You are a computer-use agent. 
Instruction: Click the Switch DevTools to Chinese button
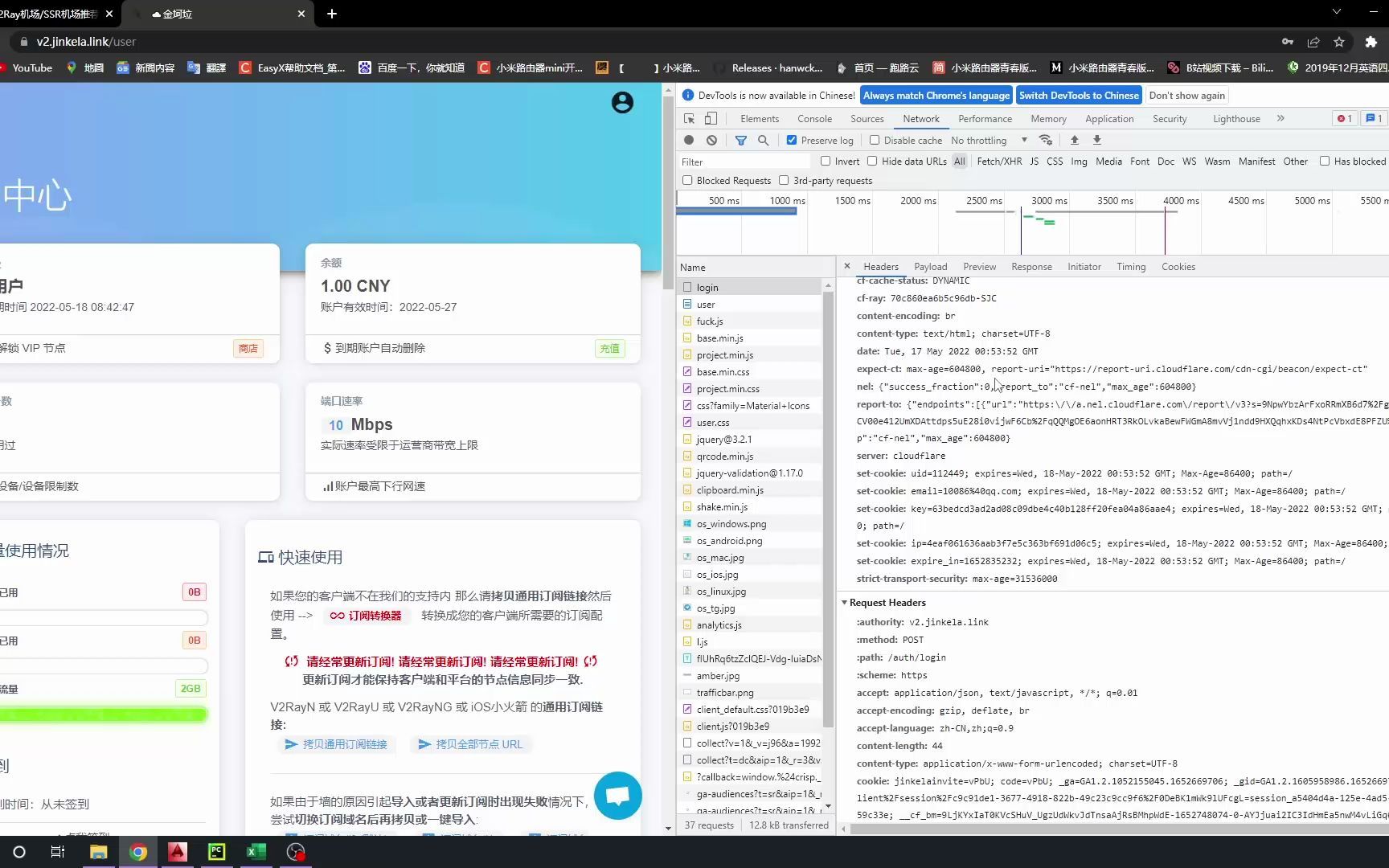click(x=1079, y=95)
